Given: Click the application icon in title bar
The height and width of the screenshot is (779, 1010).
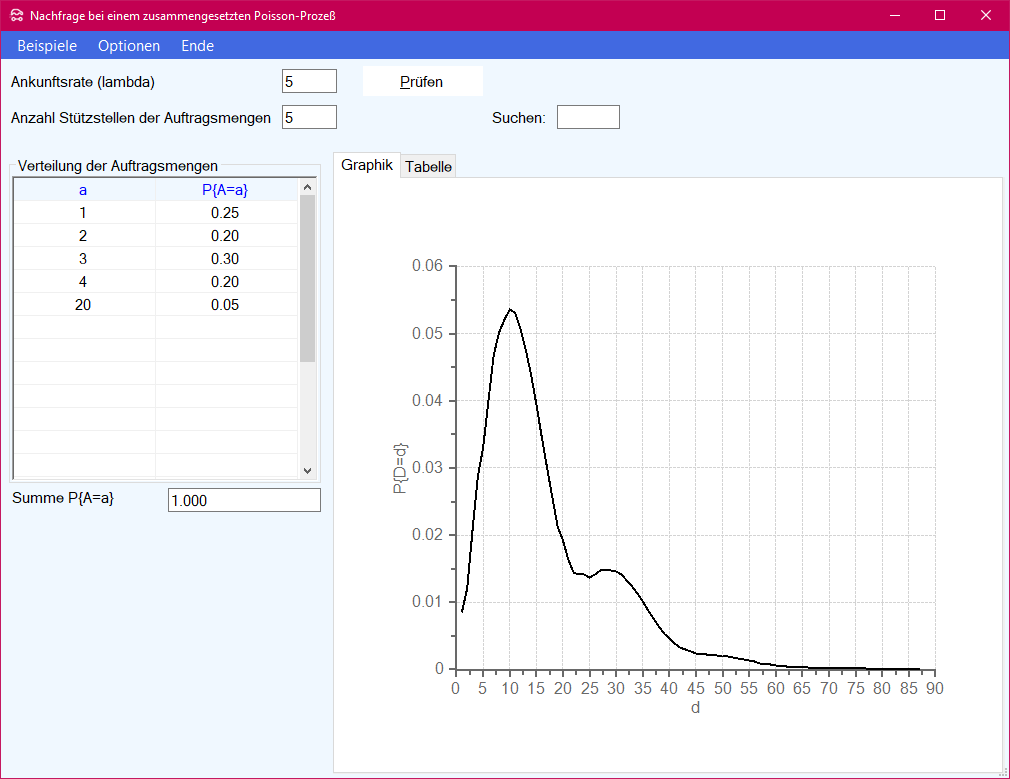Looking at the screenshot, I should [x=17, y=15].
